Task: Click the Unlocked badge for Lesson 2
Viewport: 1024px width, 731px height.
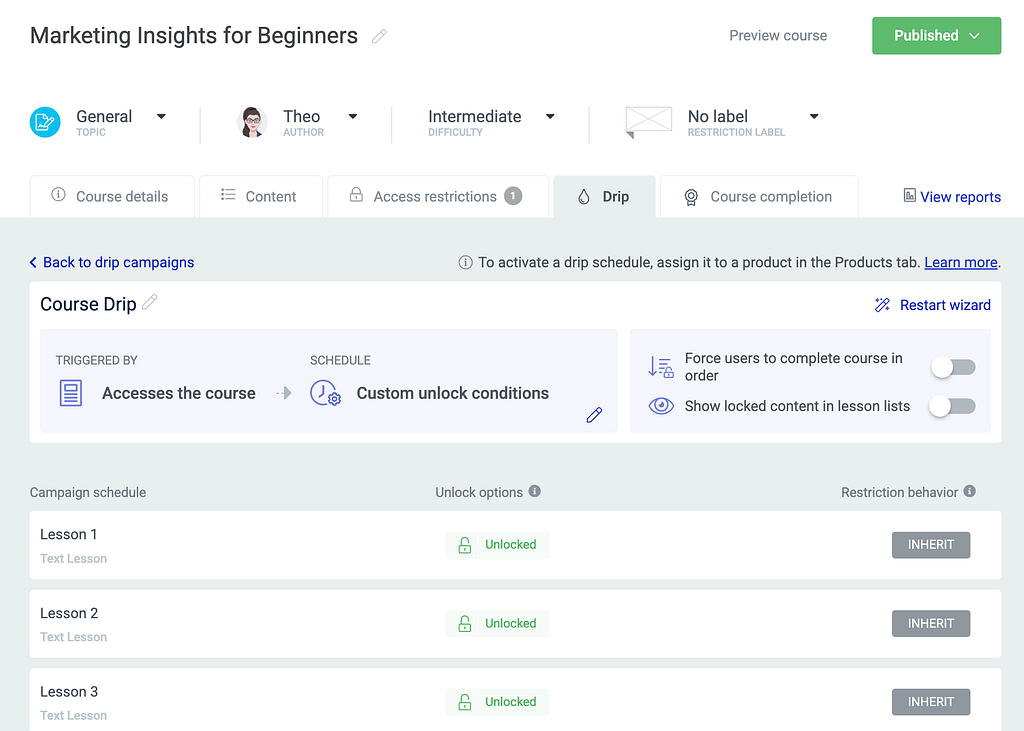Action: (x=497, y=623)
